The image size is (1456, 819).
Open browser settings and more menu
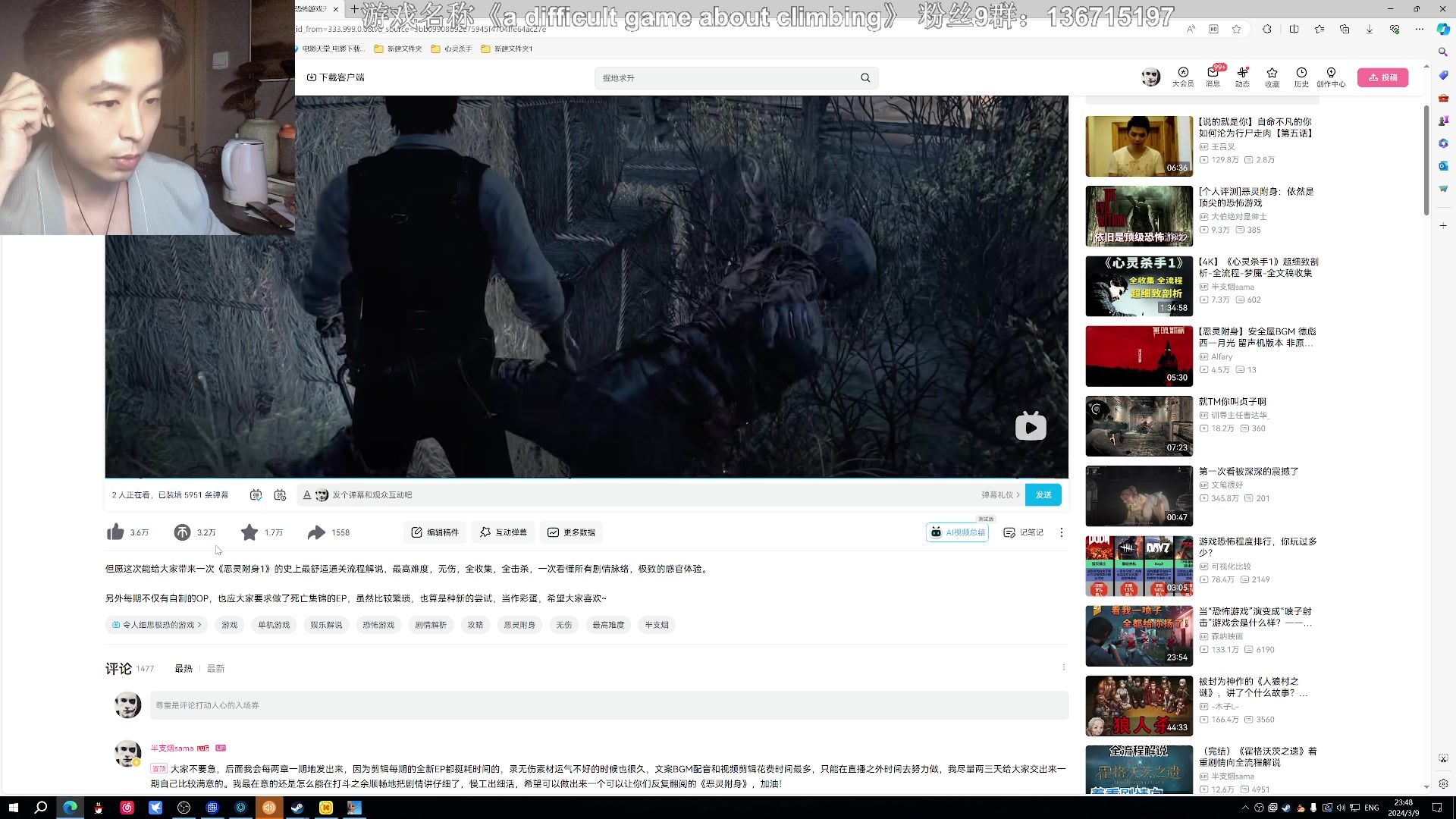coord(1420,29)
